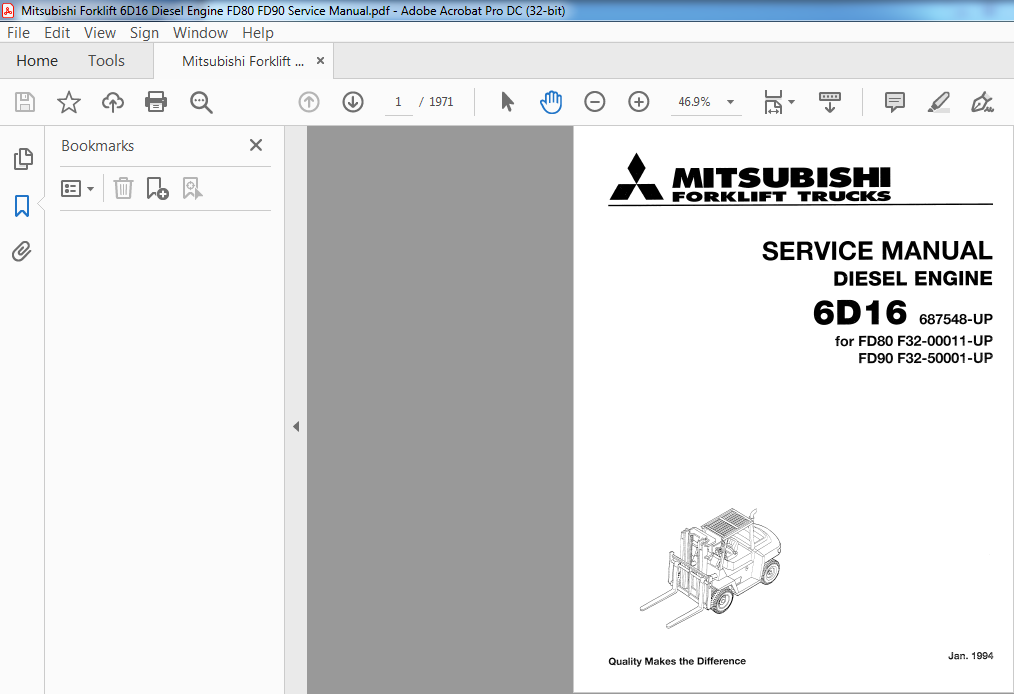Click the '687548-UP' serial text
The height and width of the screenshot is (694, 1014).
pyautogui.click(x=956, y=319)
